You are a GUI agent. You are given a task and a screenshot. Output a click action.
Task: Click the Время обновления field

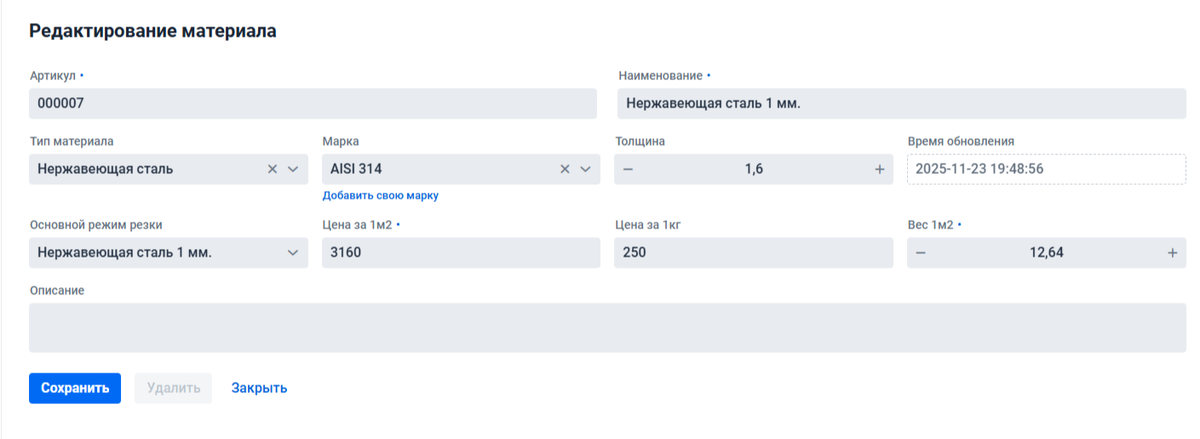point(1045,170)
